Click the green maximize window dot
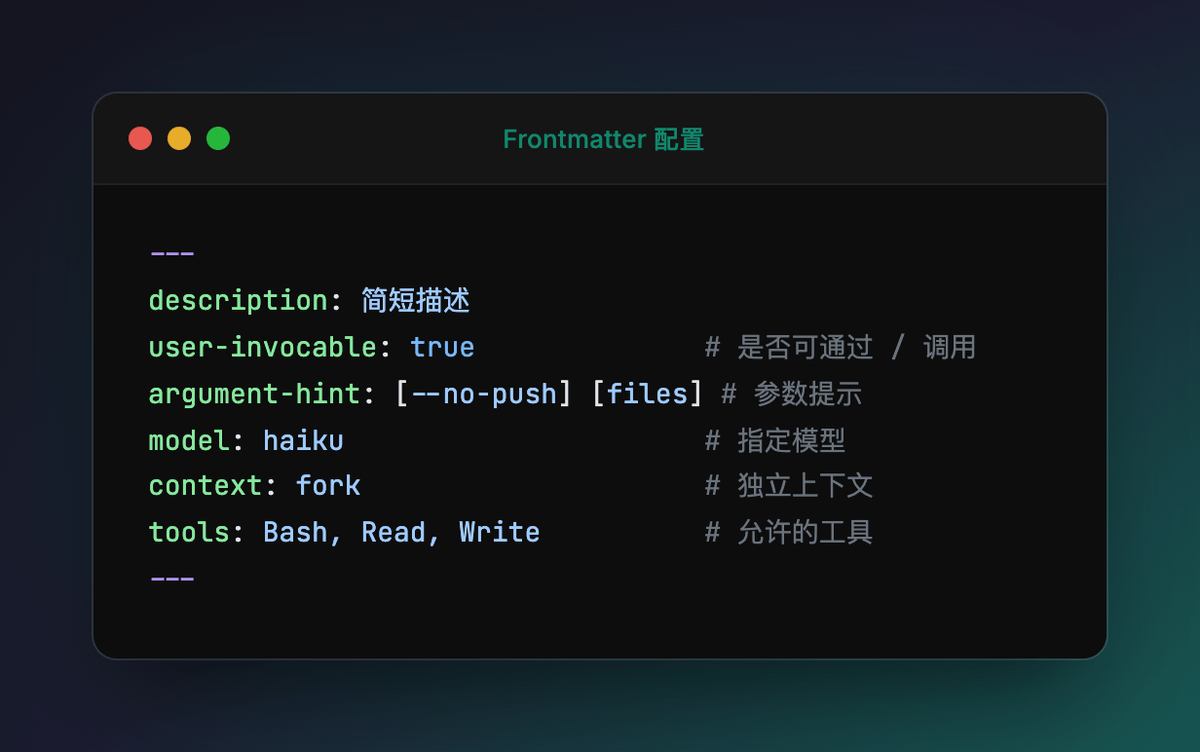The image size is (1200, 752). tap(218, 139)
